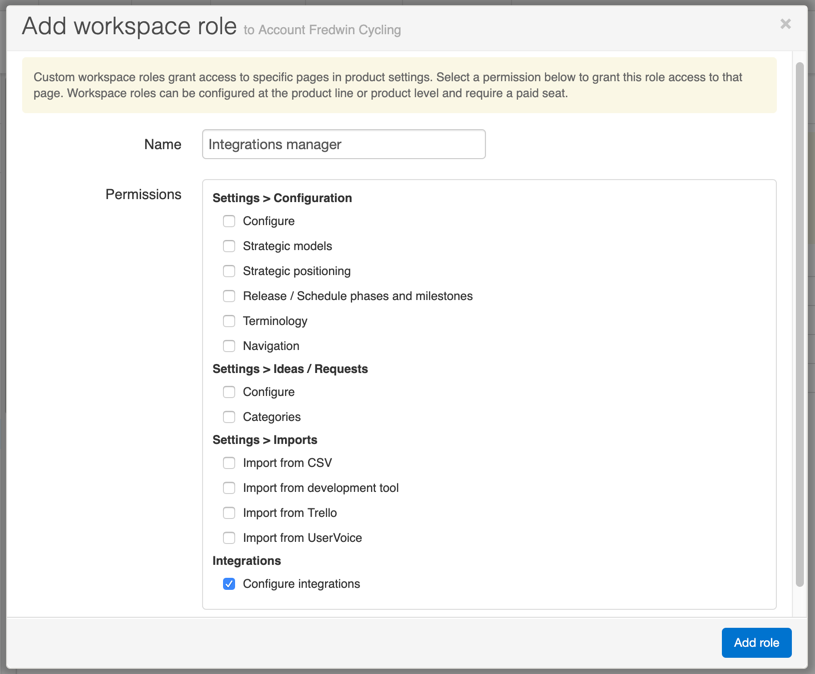The width and height of the screenshot is (815, 674).
Task: Check the Import from Trello option
Action: (x=229, y=513)
